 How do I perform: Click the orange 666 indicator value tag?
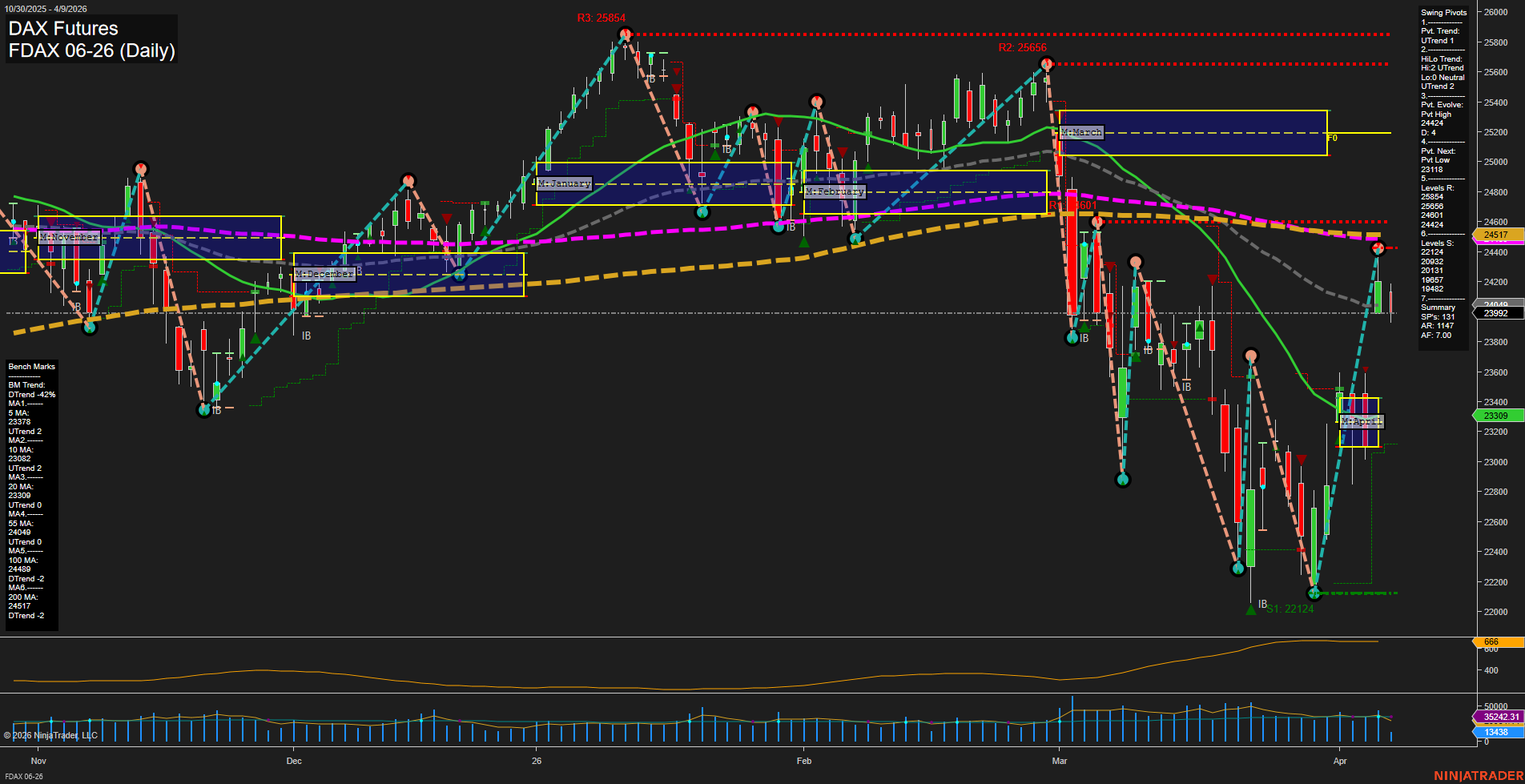[x=1490, y=641]
